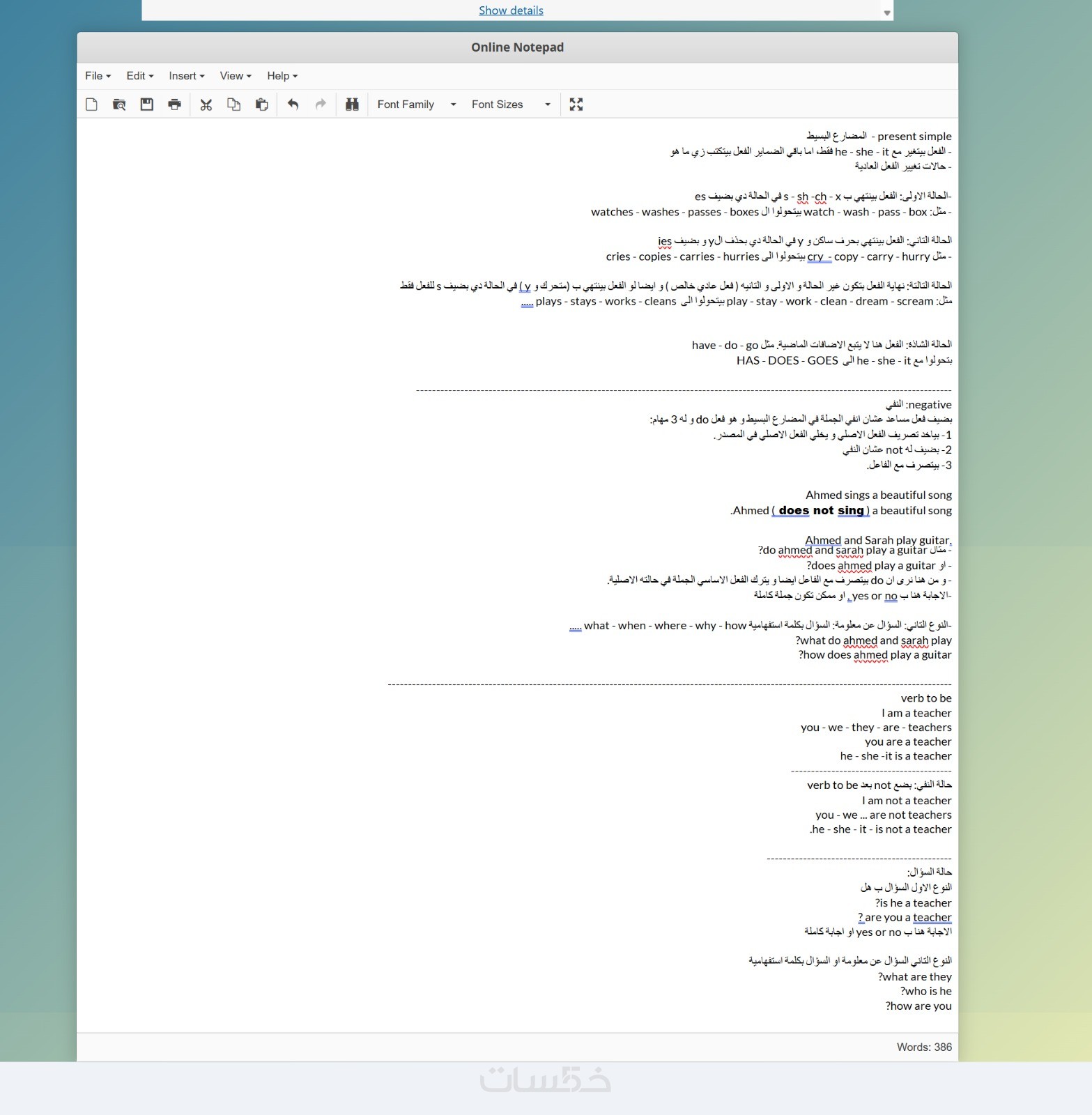Paste using the clipboard icon
Viewport: 1092px width, 1115px height.
(261, 105)
